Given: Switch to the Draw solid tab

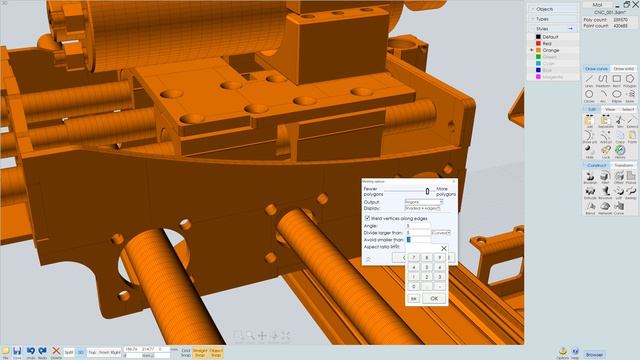Looking at the screenshot, I should pyautogui.click(x=624, y=69).
